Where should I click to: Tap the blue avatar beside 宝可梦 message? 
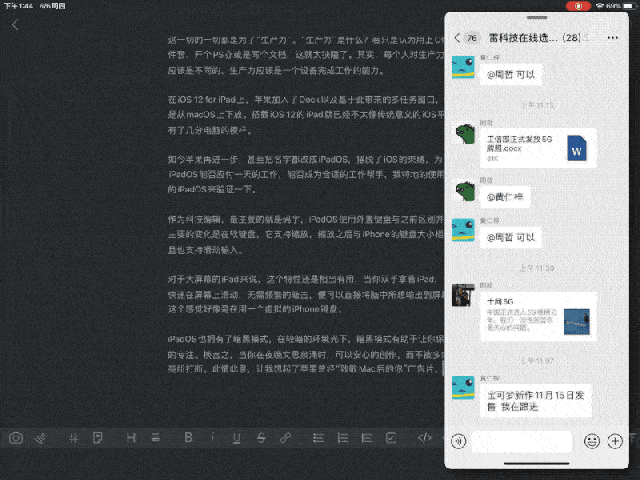click(463, 387)
